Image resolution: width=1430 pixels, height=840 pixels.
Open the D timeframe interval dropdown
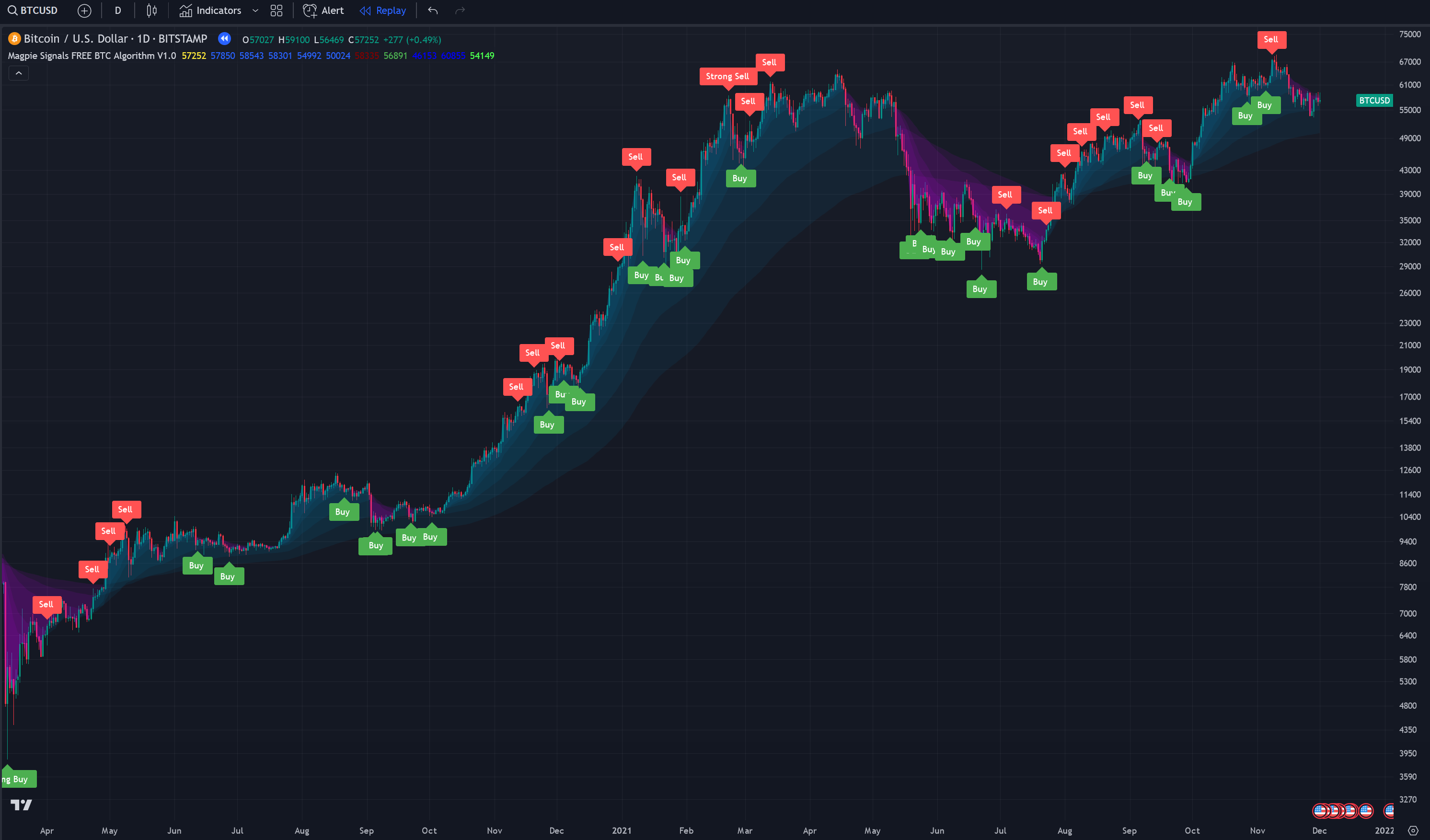coord(118,10)
